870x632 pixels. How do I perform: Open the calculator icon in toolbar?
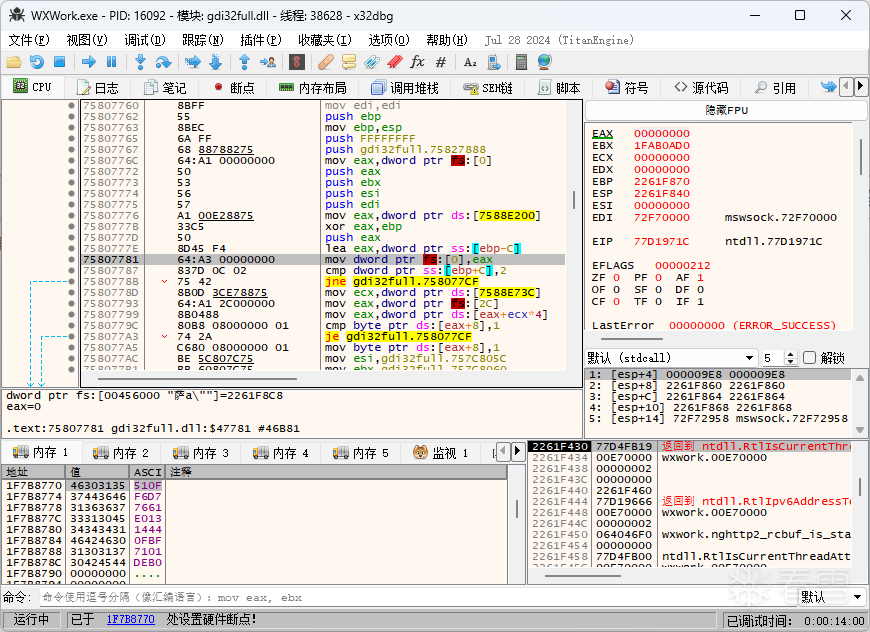[x=521, y=62]
